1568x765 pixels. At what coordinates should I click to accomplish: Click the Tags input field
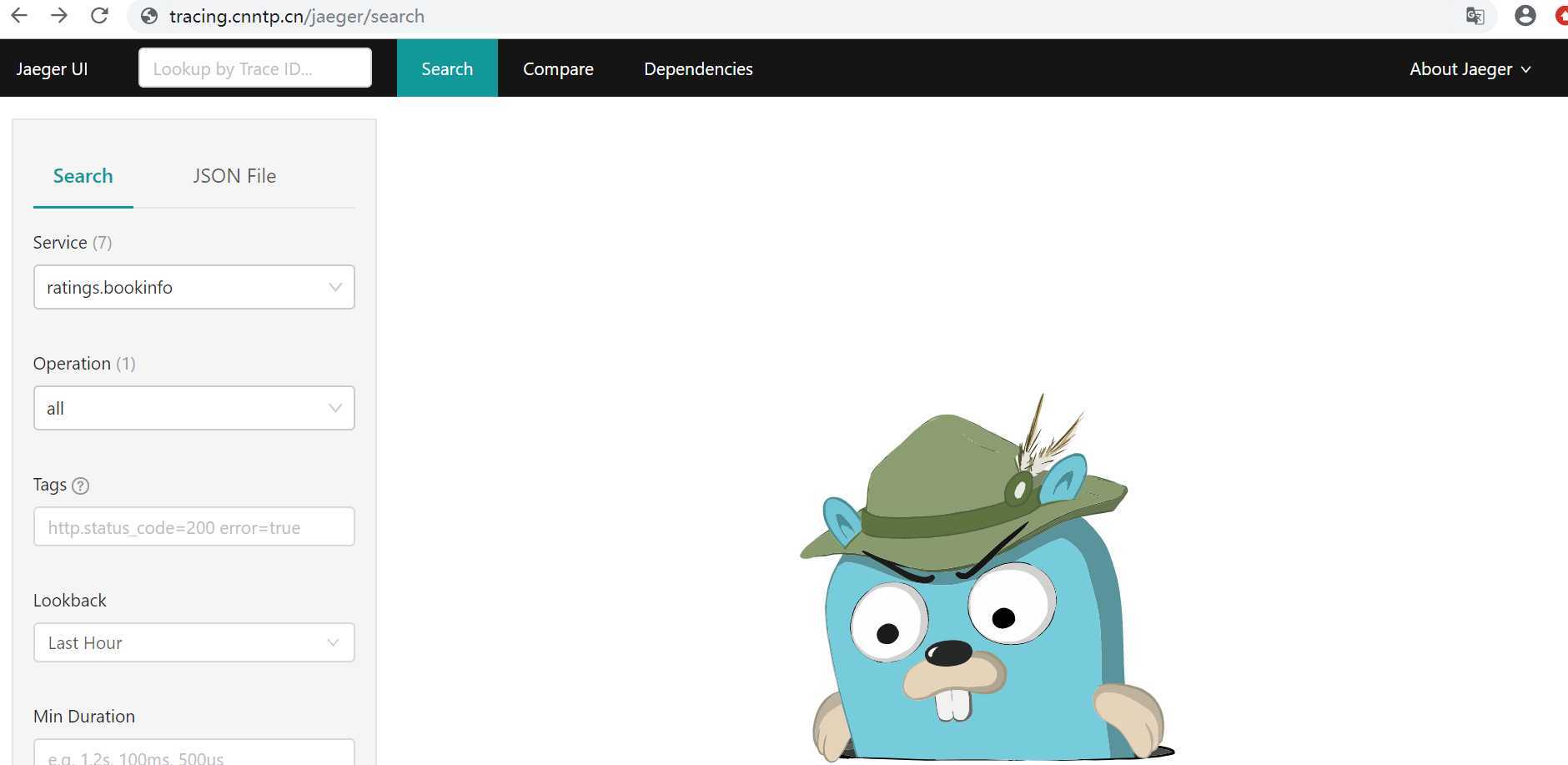(194, 526)
